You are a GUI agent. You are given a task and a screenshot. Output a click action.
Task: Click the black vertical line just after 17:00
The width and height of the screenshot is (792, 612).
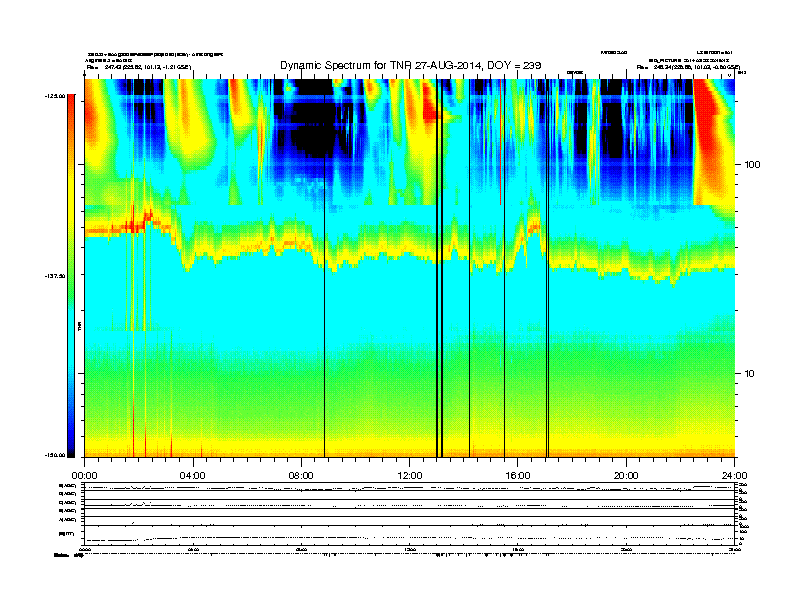point(548,268)
